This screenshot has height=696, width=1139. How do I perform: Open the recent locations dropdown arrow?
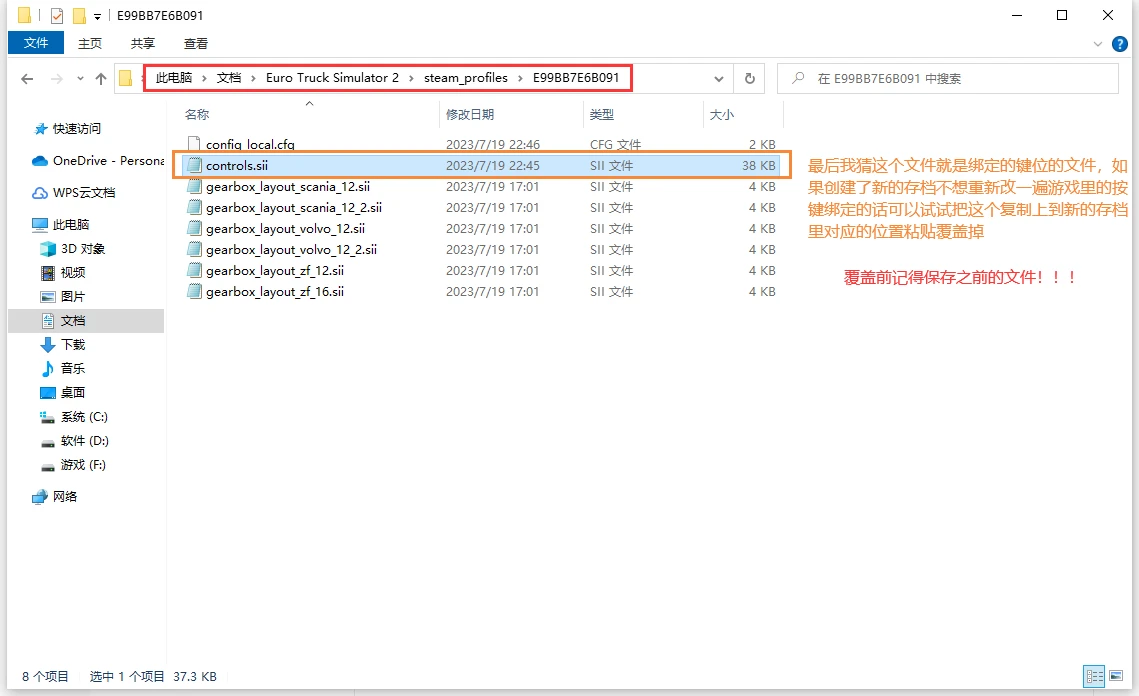click(80, 78)
